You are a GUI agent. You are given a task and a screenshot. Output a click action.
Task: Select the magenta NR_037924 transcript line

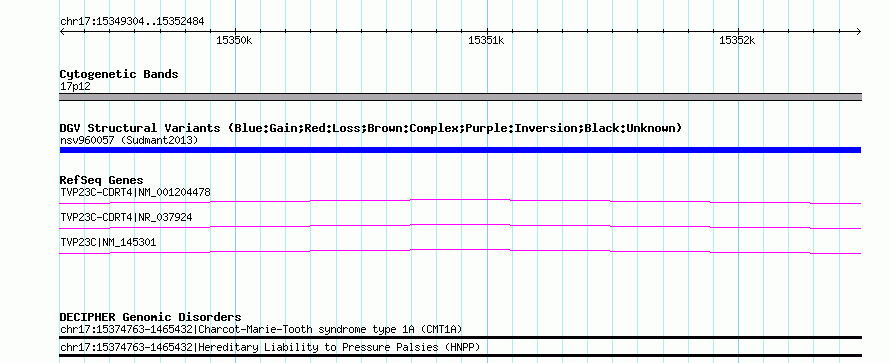point(460,226)
